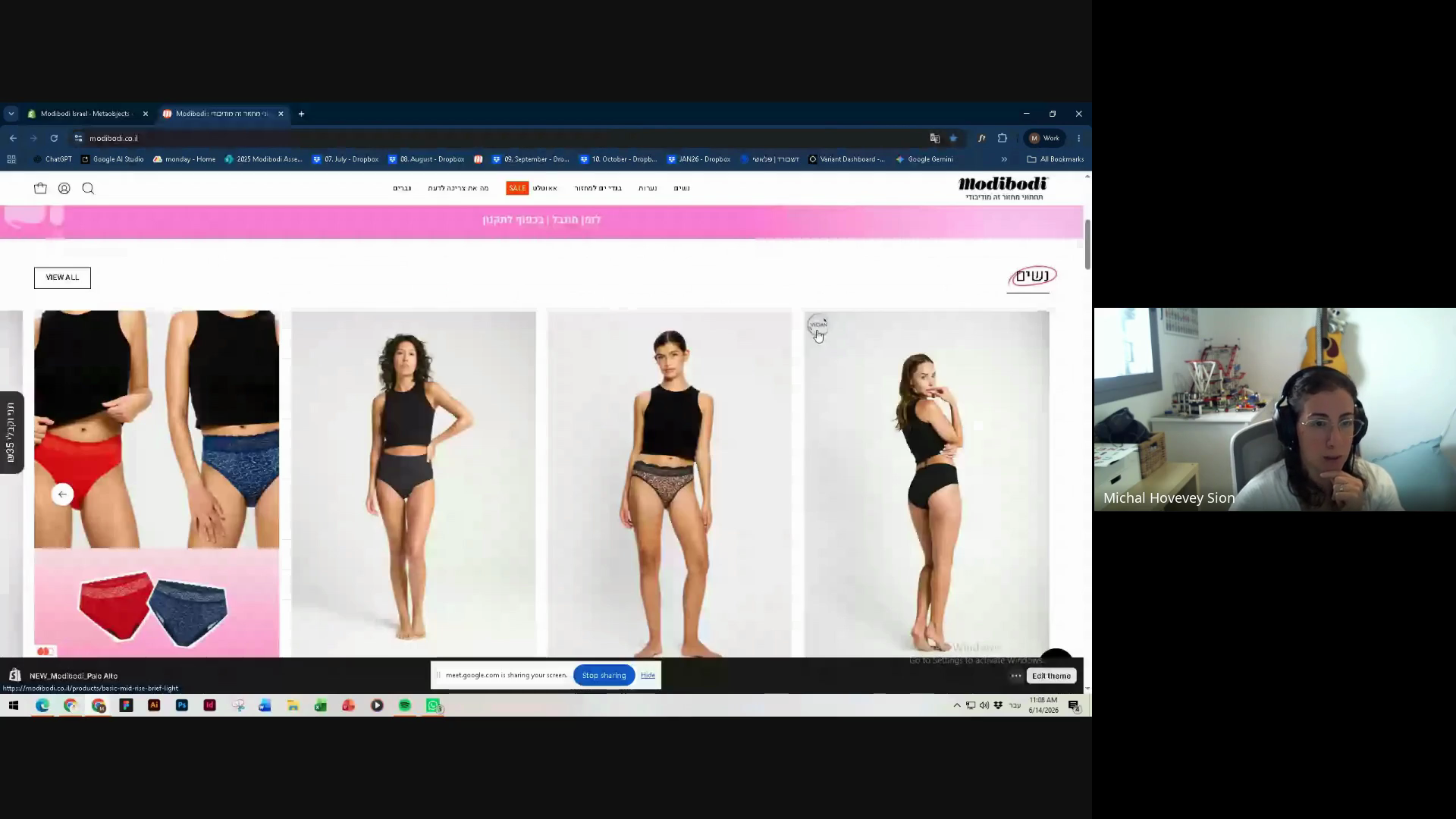The height and width of the screenshot is (819, 1456).
Task: Open the Dropbox tray icon
Action: [998, 705]
